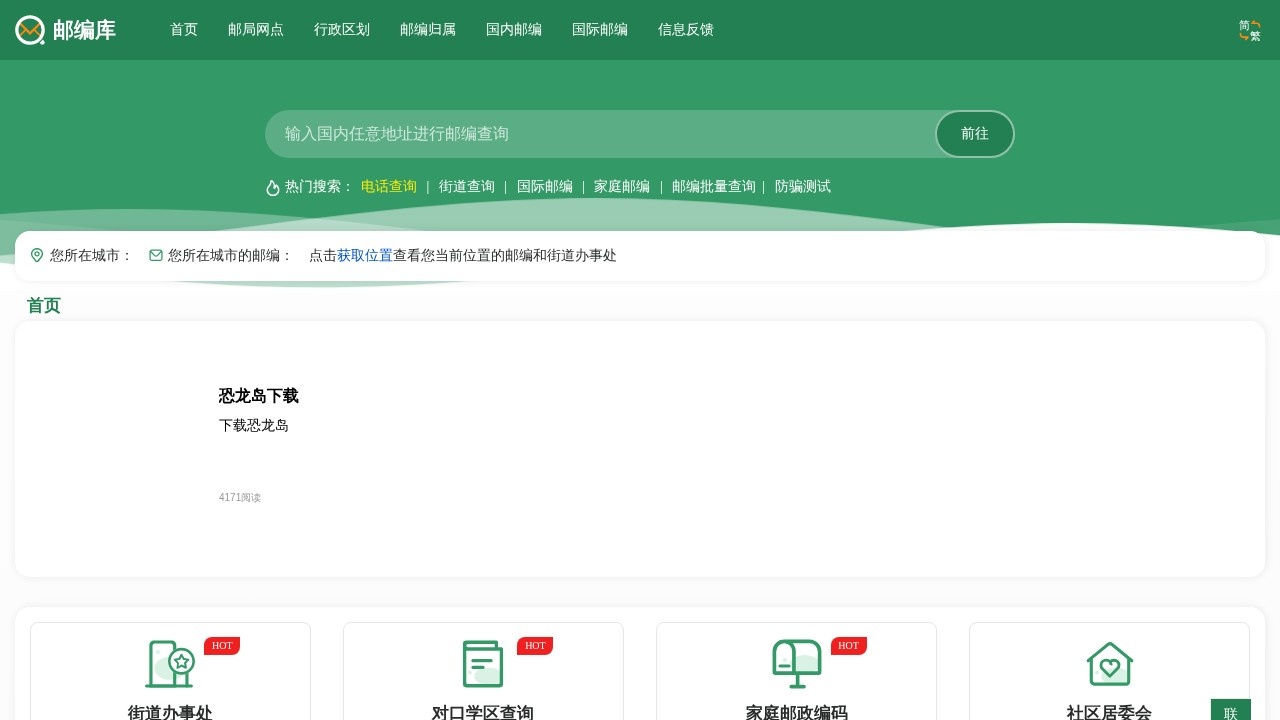Go to 信息反馈 from the top menu

click(x=686, y=30)
